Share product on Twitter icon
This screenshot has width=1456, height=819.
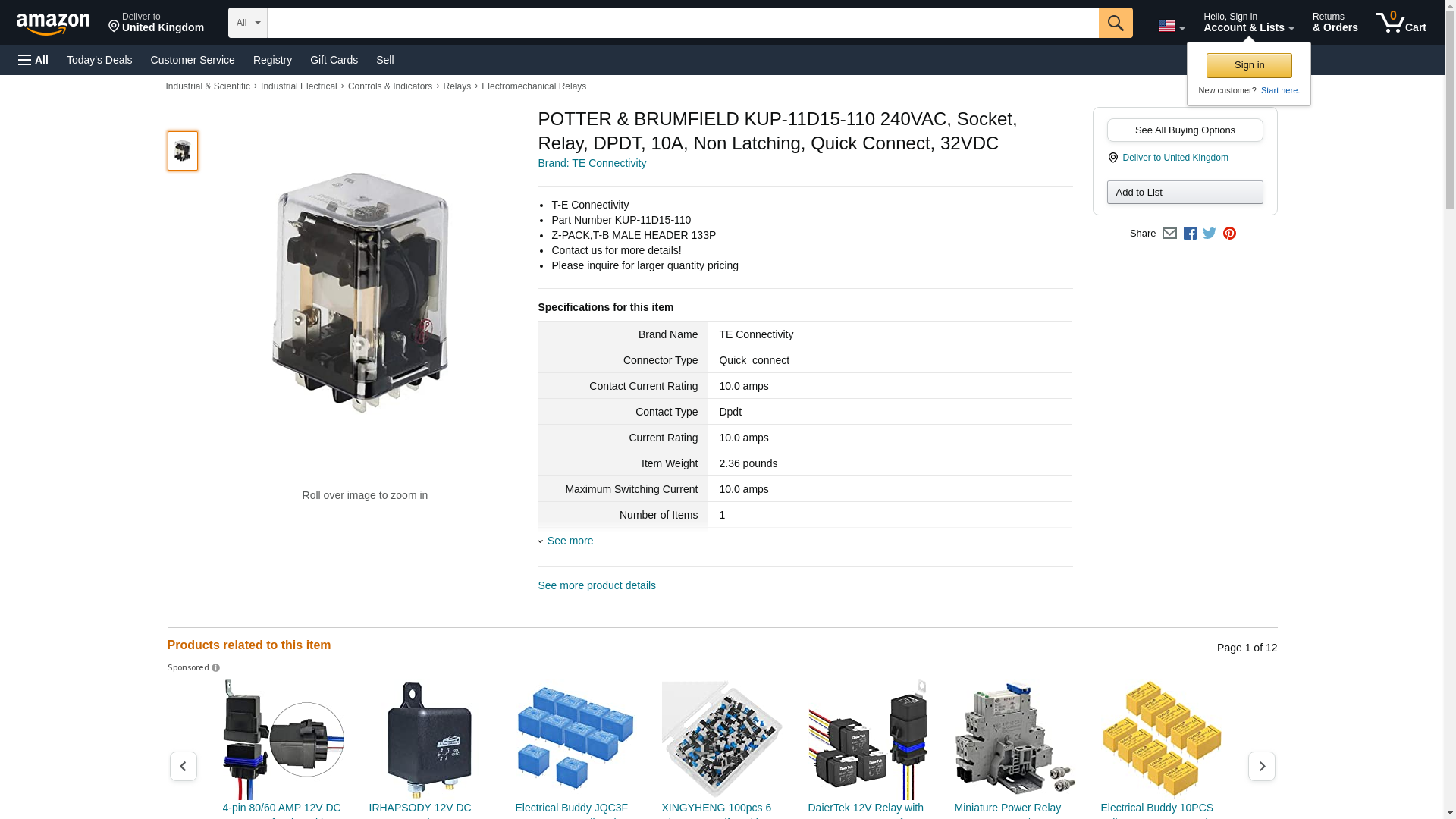(x=1210, y=234)
